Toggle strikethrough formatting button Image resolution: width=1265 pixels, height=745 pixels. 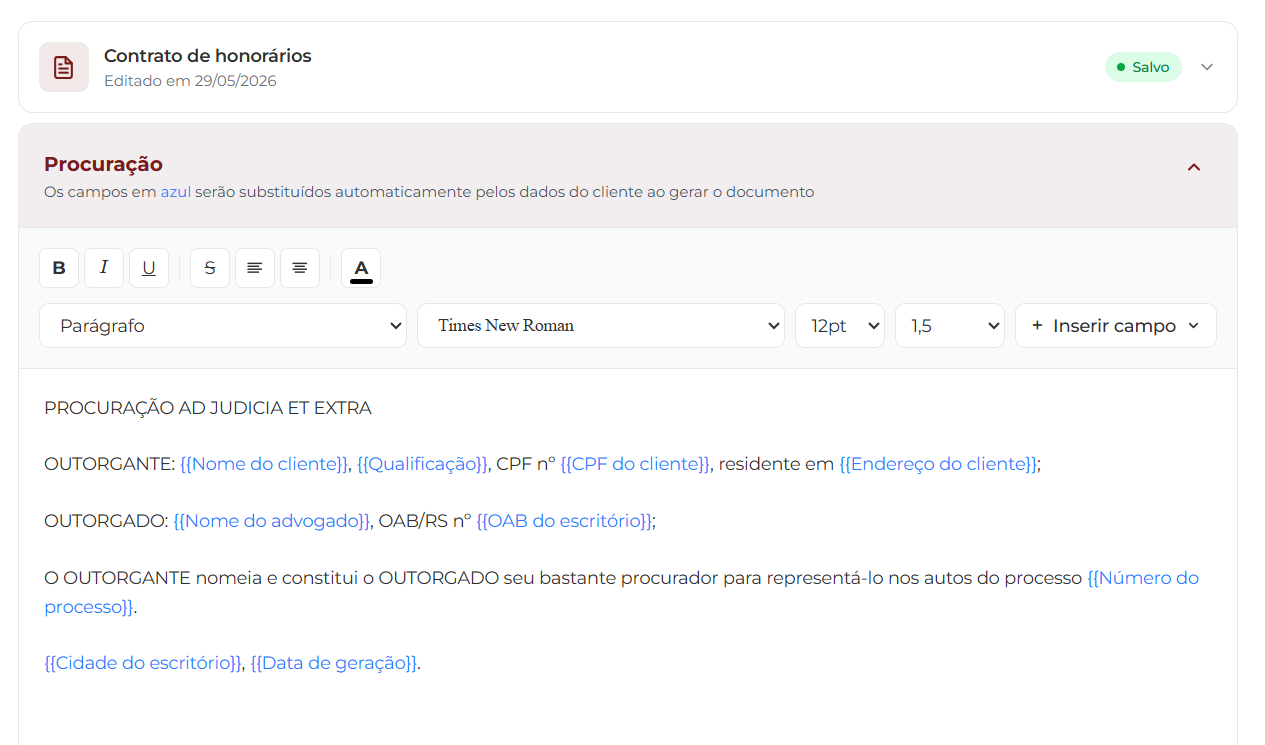click(210, 268)
